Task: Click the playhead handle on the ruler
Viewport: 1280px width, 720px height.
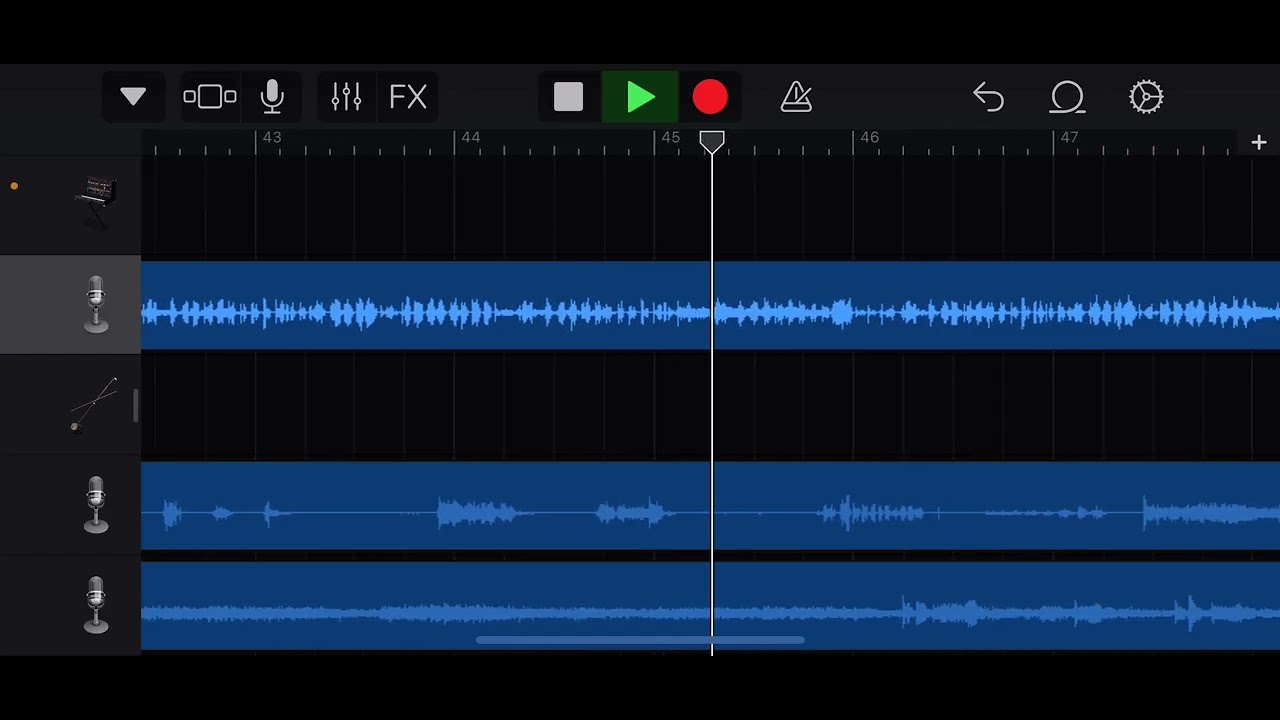Action: 712,143
